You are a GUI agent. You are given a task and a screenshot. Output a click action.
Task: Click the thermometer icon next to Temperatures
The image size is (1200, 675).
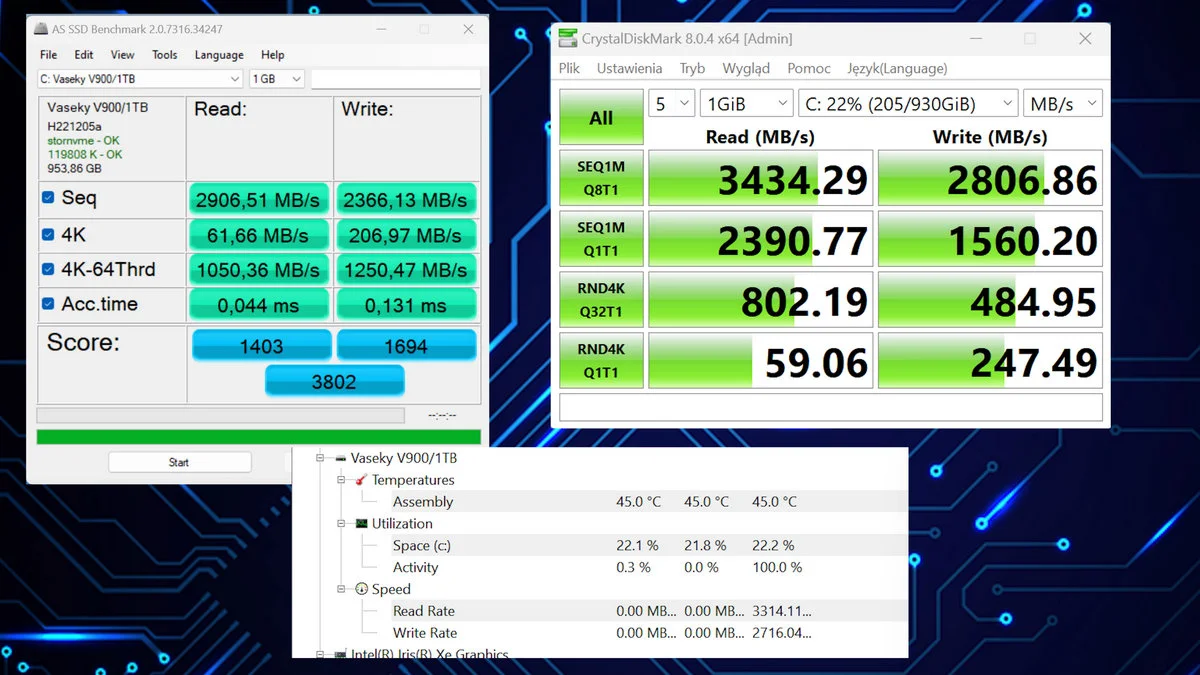[361, 480]
